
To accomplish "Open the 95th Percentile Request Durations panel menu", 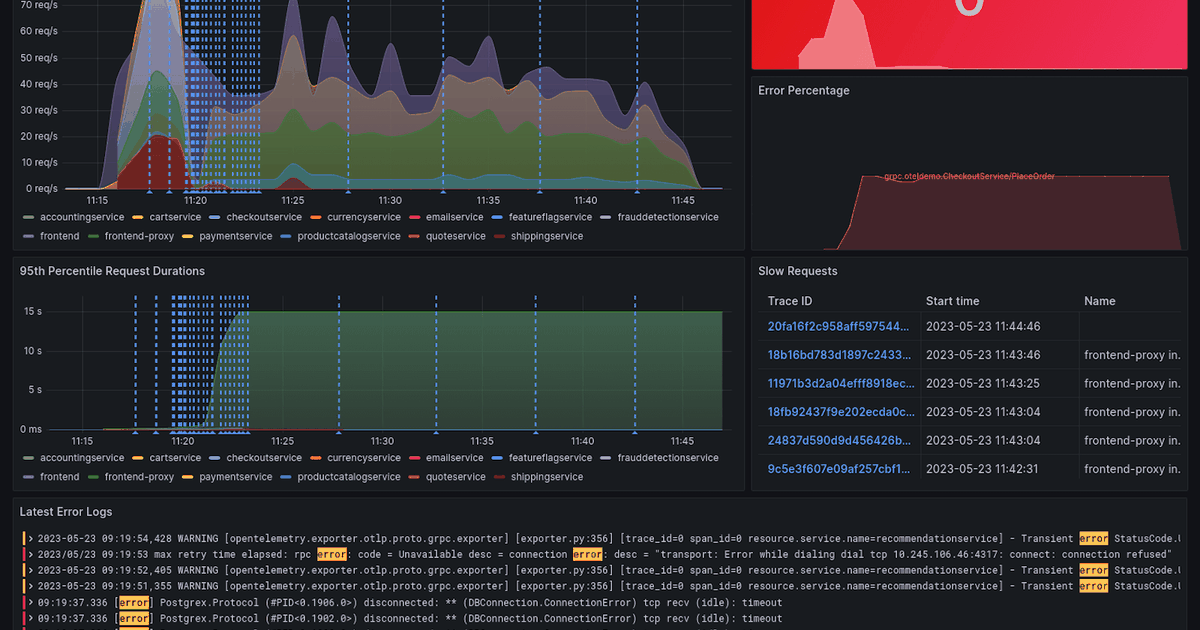I will click(112, 271).
